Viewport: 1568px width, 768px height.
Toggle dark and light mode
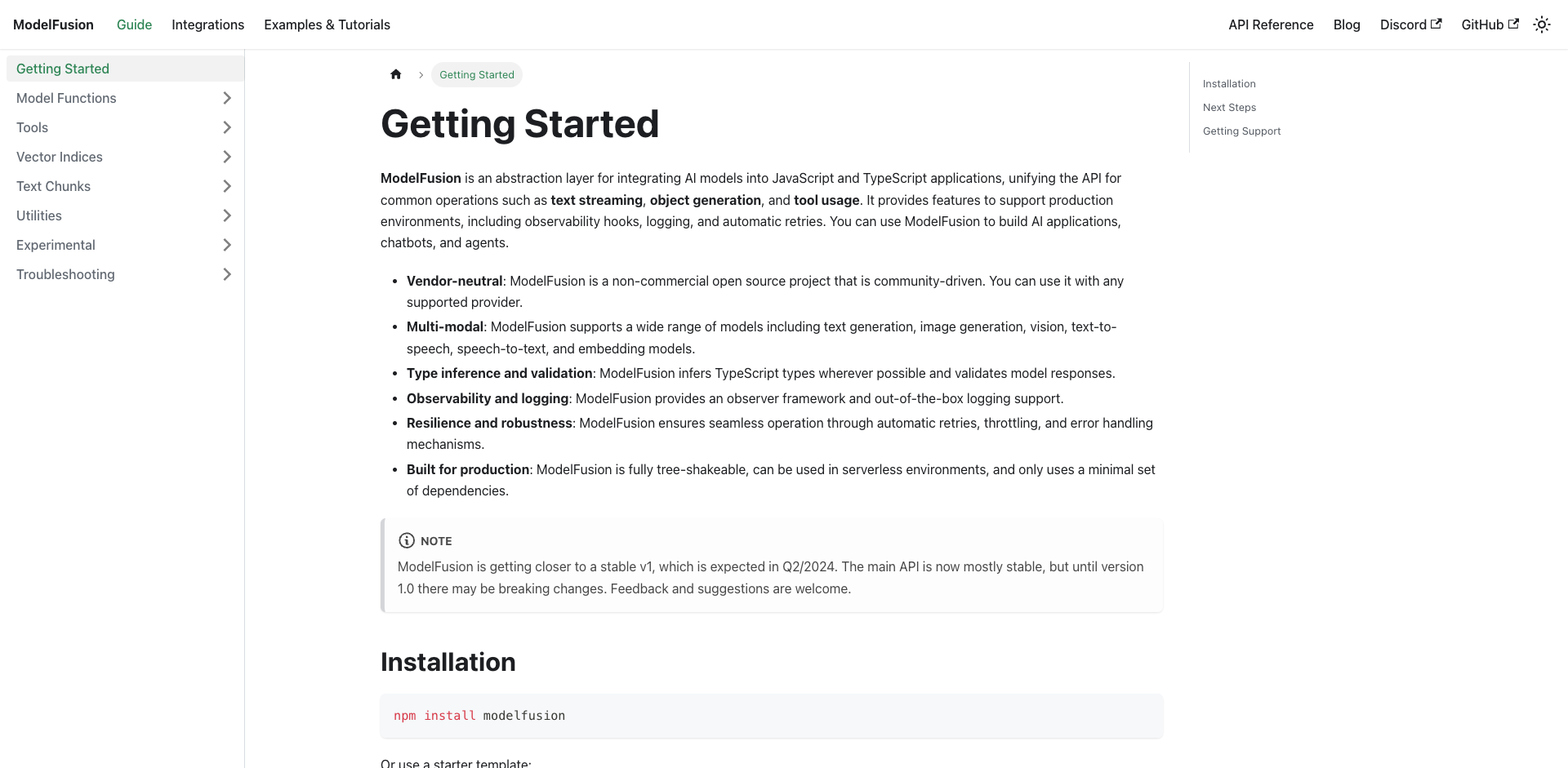1542,24
